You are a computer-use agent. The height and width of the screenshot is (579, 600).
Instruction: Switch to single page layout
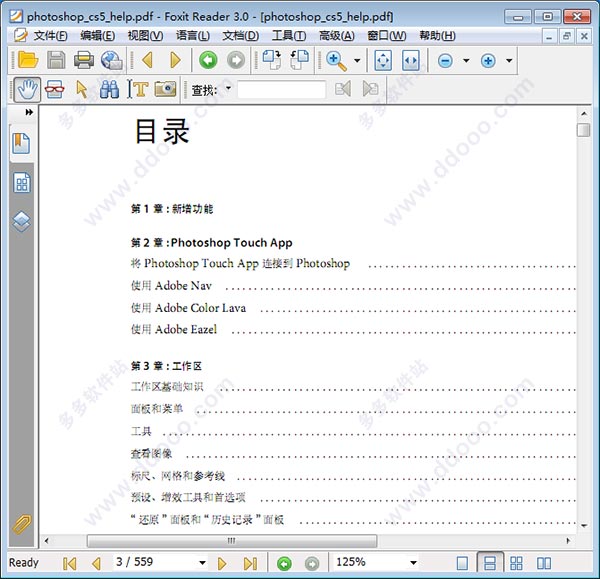point(462,563)
